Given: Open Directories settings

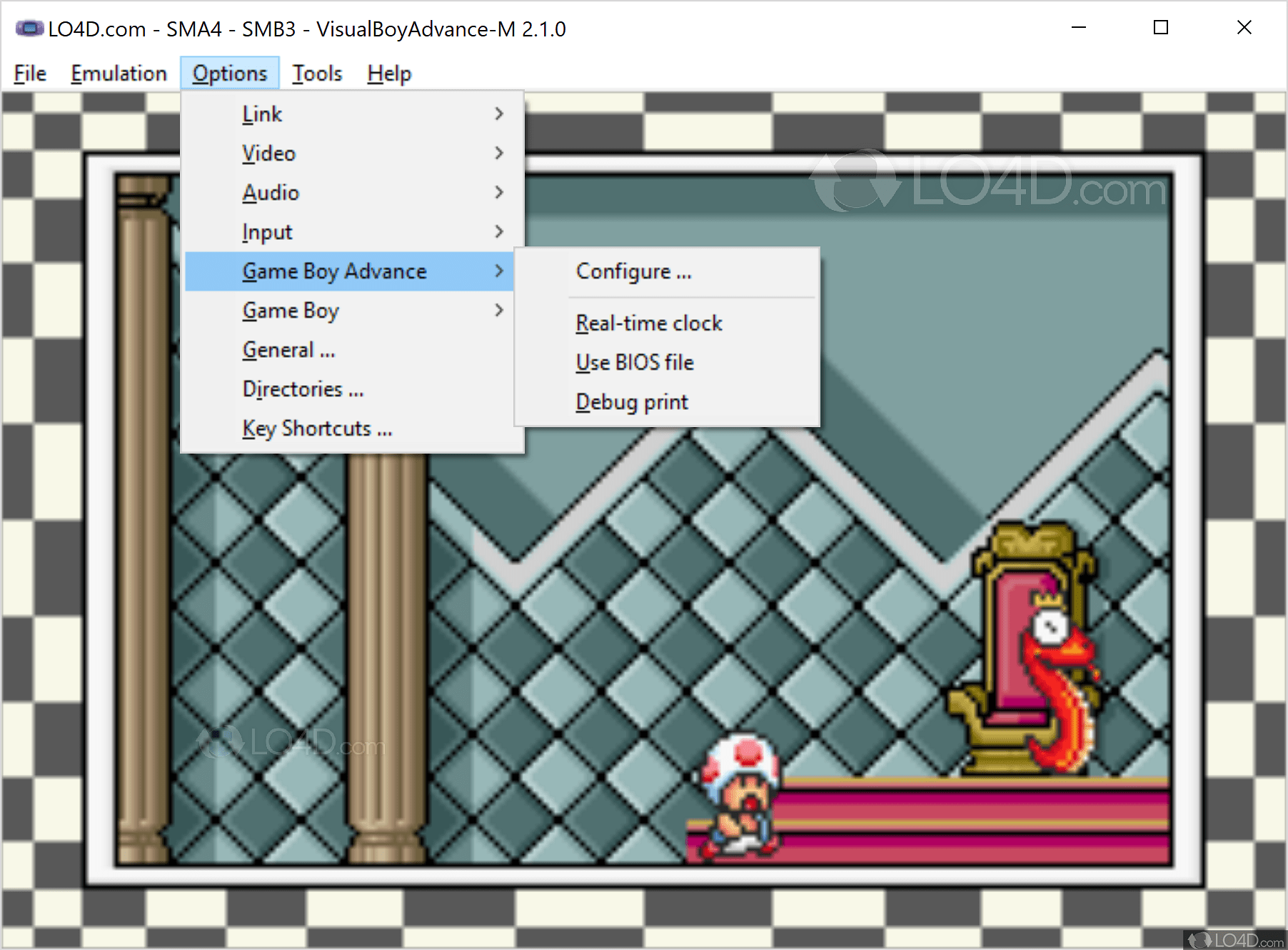Looking at the screenshot, I should coord(350,389).
